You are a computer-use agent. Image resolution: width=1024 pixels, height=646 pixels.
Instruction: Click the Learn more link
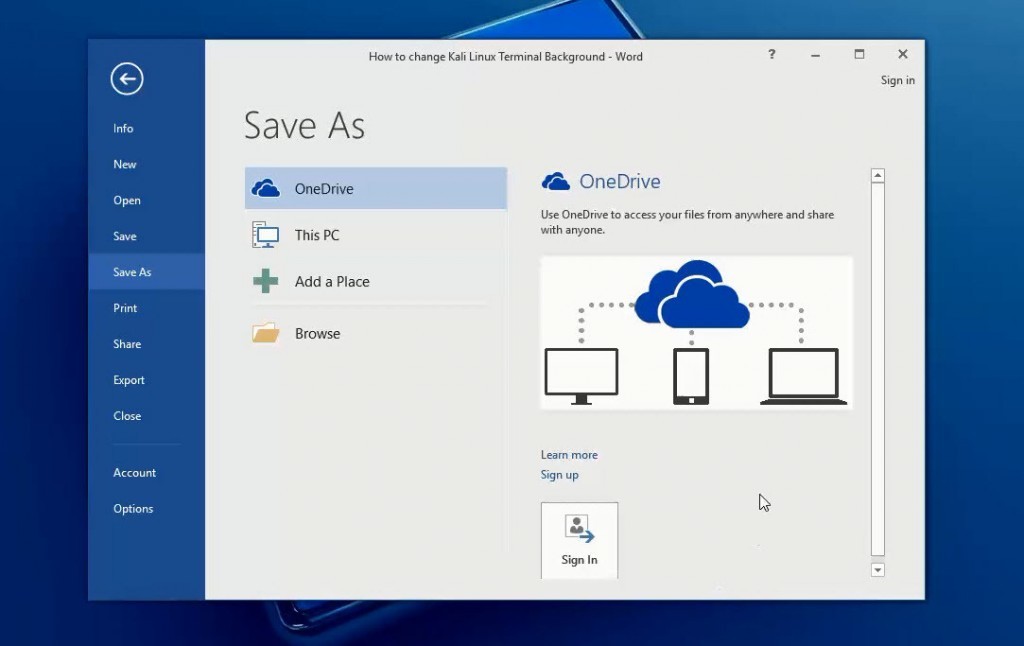pyautogui.click(x=569, y=454)
